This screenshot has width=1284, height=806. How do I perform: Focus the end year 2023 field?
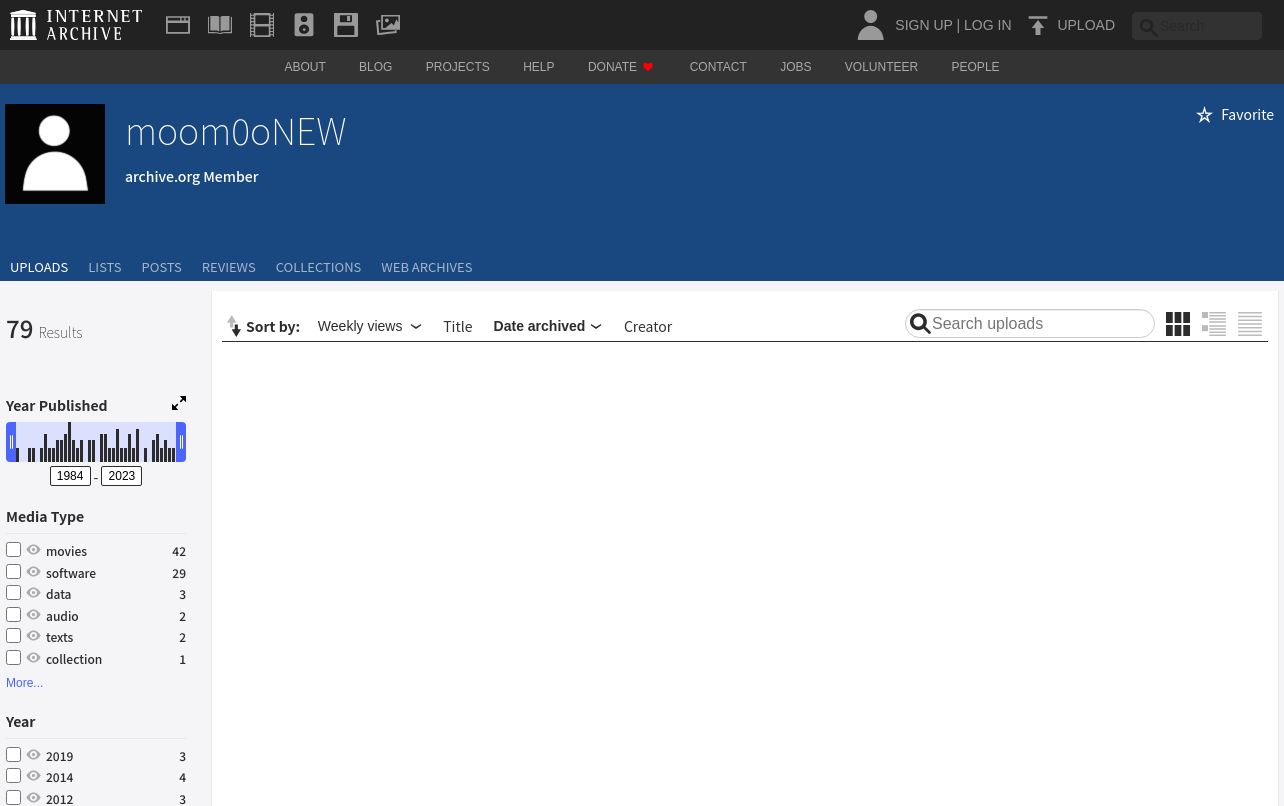(x=122, y=476)
